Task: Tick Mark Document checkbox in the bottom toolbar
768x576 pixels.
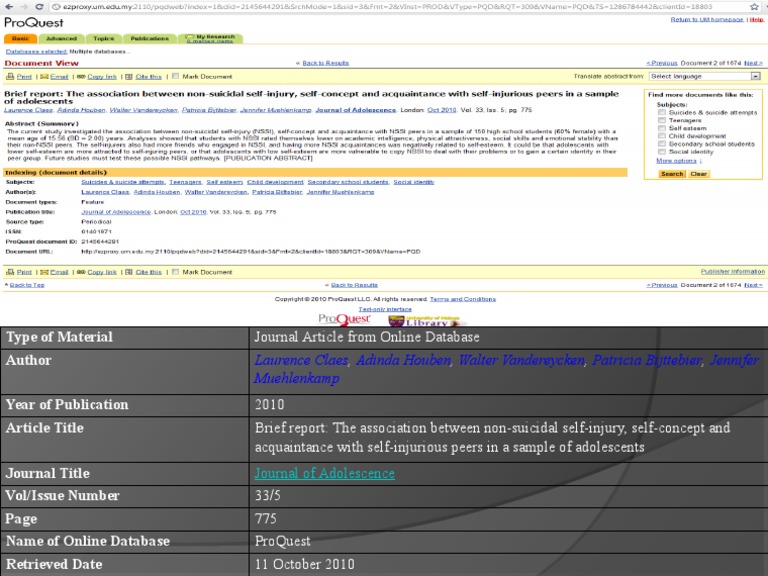Action: pyautogui.click(x=175, y=272)
